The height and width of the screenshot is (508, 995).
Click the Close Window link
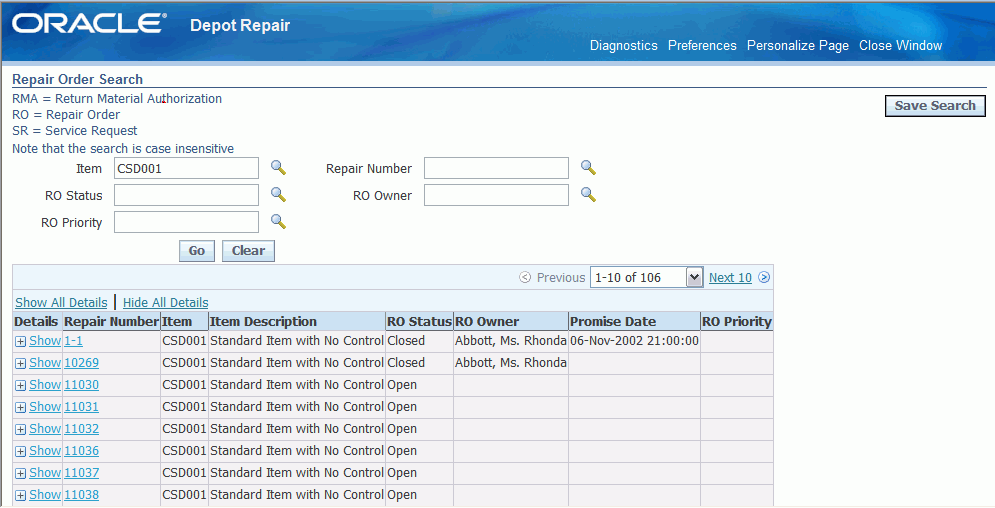click(900, 46)
